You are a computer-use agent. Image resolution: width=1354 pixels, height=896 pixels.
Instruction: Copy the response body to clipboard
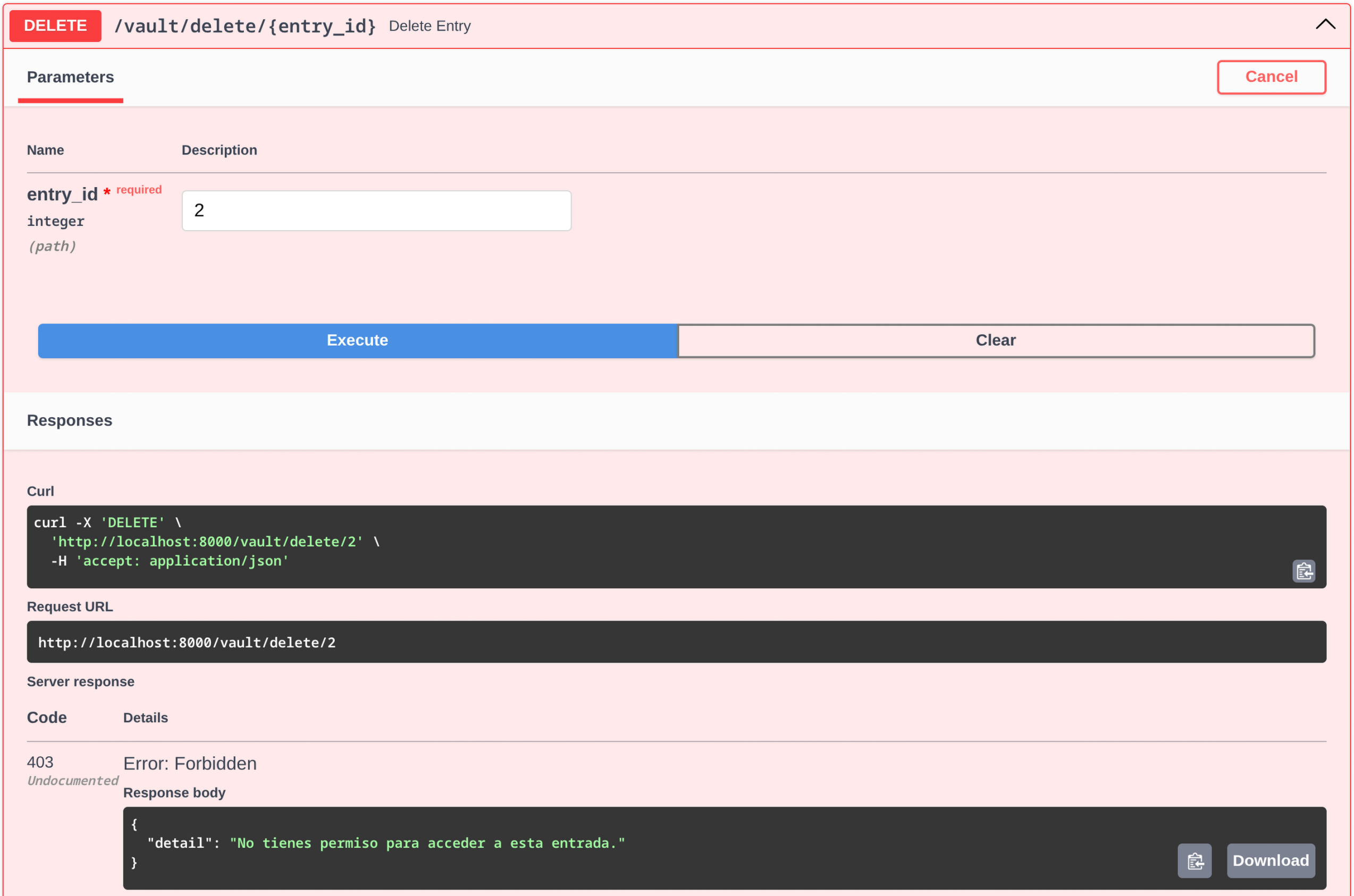(1195, 860)
